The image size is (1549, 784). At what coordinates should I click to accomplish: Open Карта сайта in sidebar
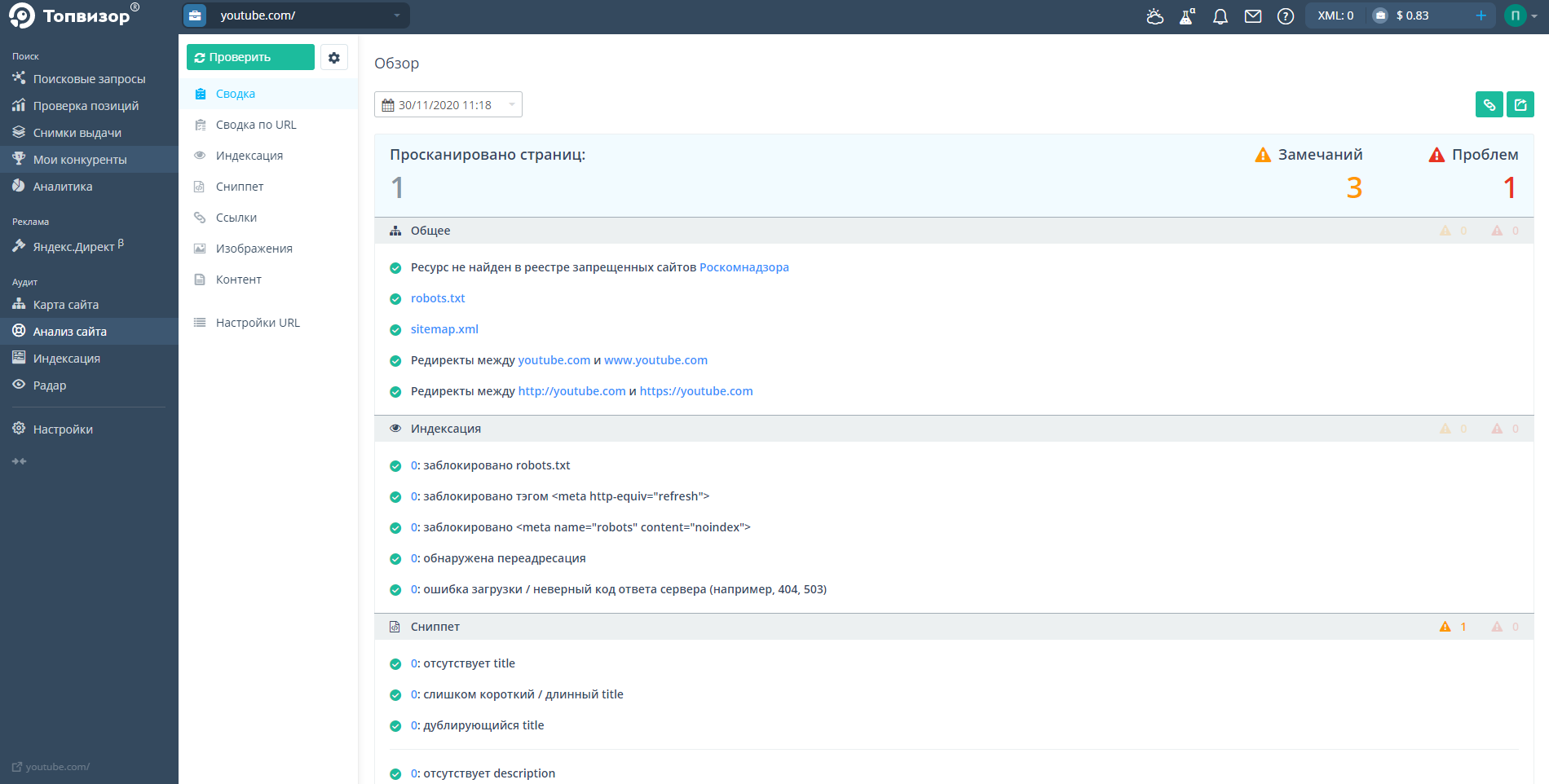click(89, 305)
